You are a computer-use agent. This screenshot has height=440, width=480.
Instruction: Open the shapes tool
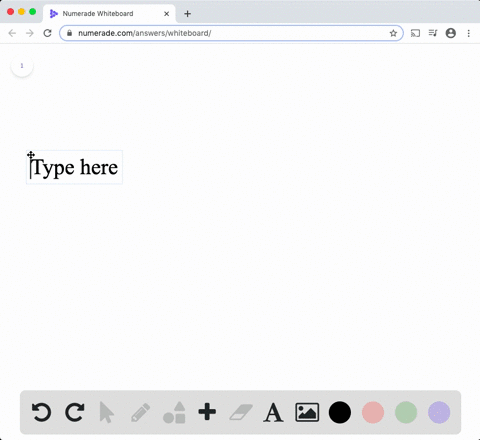[x=174, y=412]
